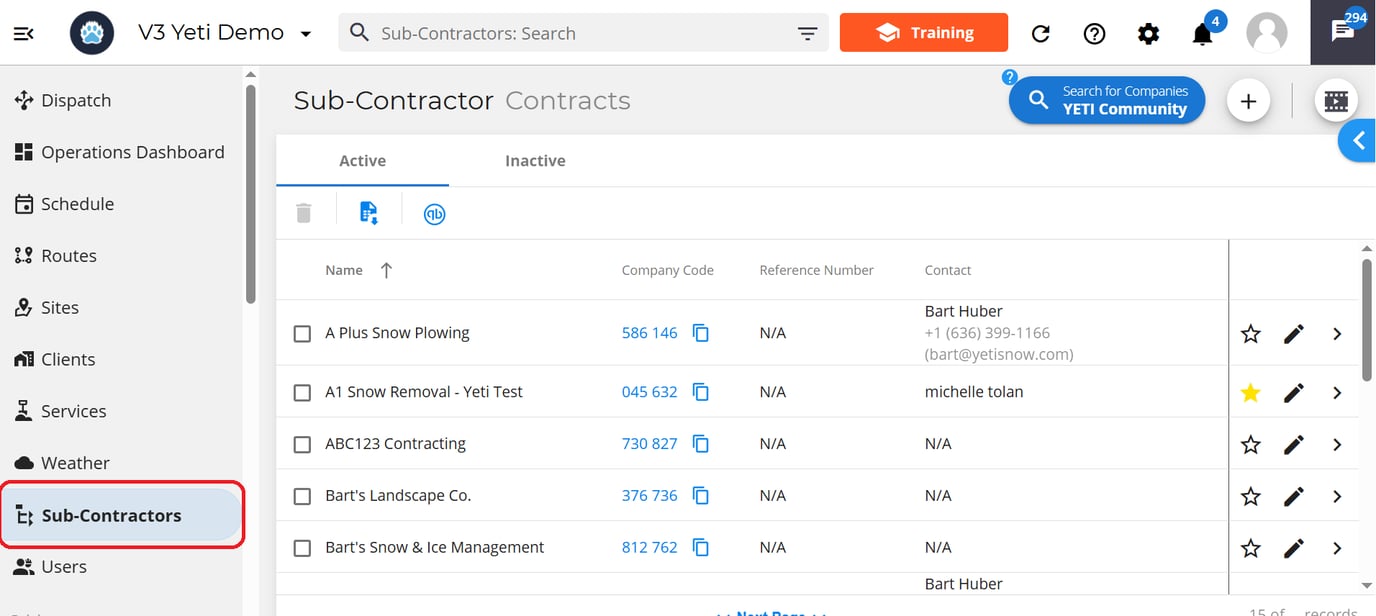Screen dimensions: 1376x616
Task: Unfavorite A1 Snow Removal - Yeti Test
Action: [x=1250, y=392]
